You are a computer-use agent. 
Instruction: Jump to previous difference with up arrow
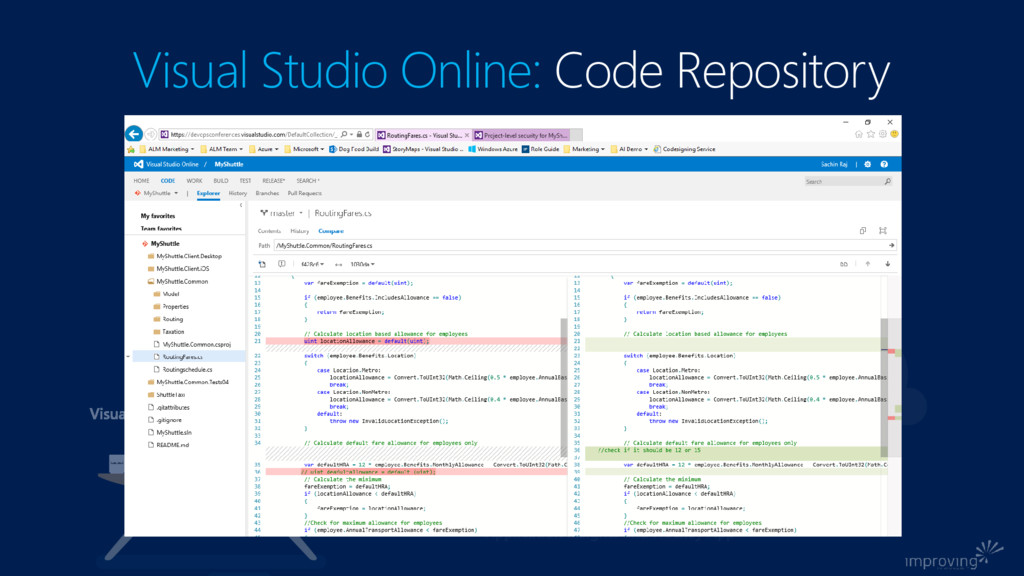pos(868,264)
